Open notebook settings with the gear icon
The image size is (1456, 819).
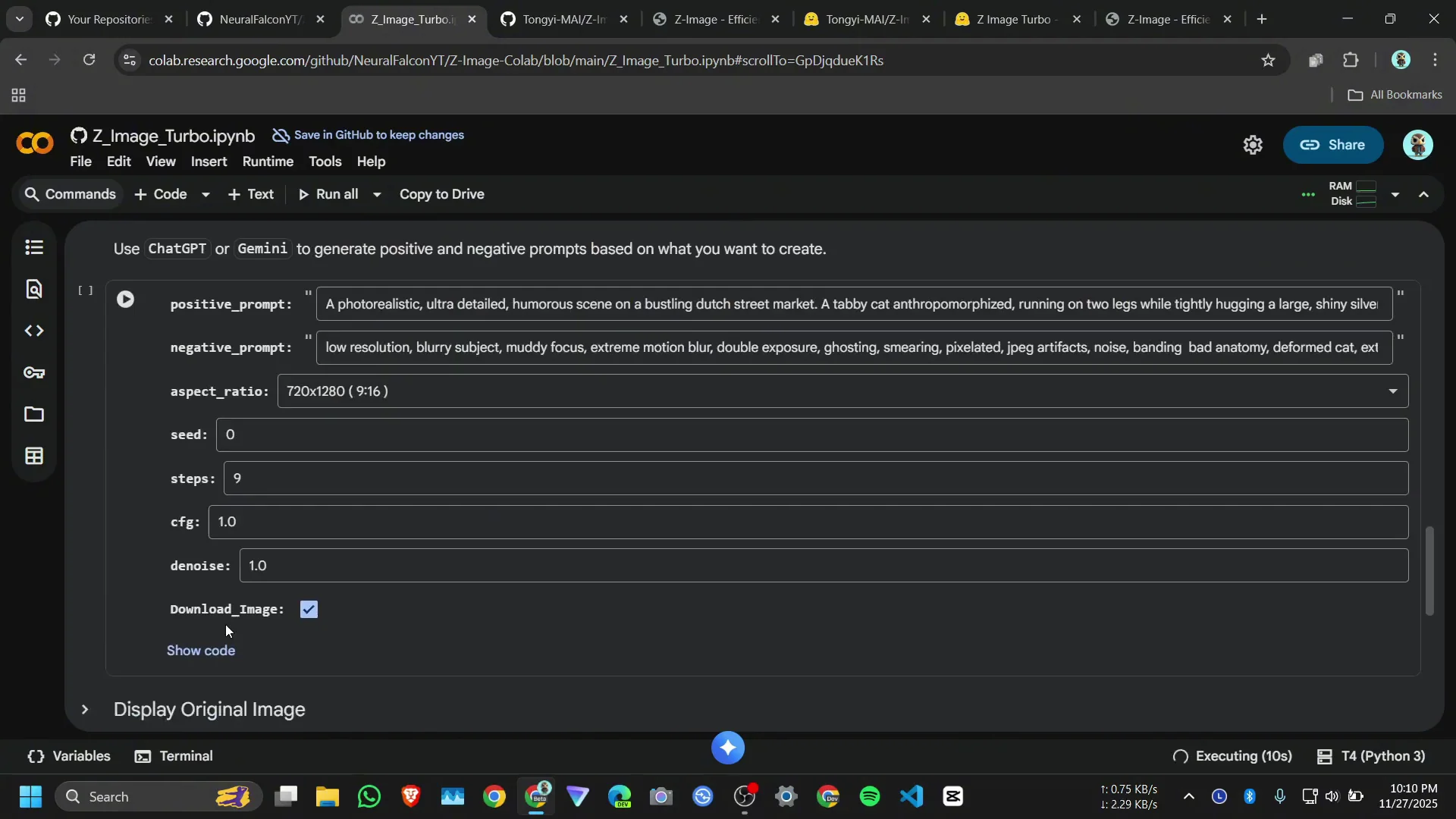tap(1253, 145)
